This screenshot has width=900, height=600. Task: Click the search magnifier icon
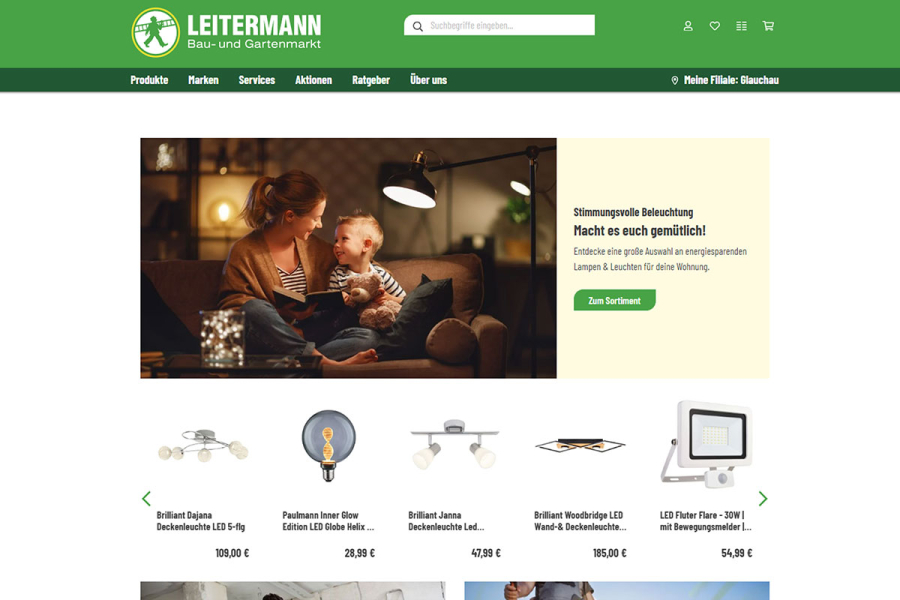click(x=417, y=26)
